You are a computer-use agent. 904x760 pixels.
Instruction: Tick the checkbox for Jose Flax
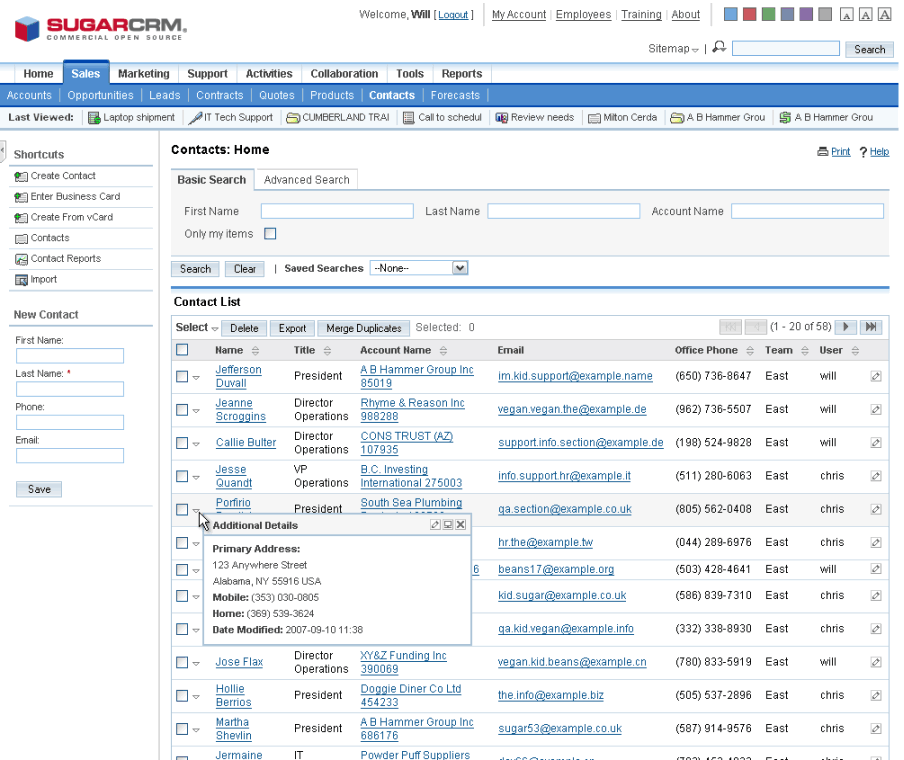coord(182,663)
